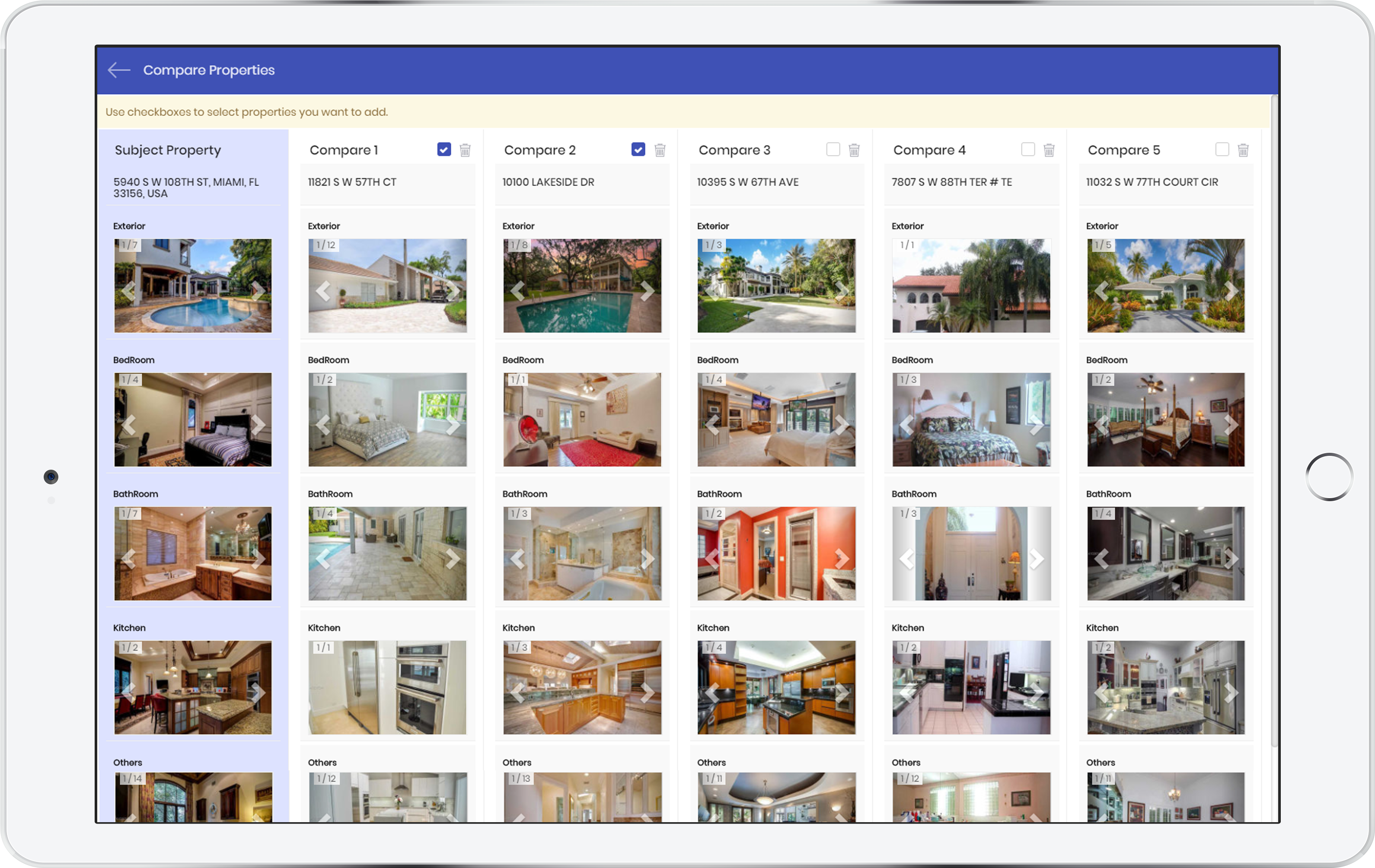Screen dimensions: 1375x868
Task: Advance Compare 5 kitchen photo carousel
Action: (1231, 693)
